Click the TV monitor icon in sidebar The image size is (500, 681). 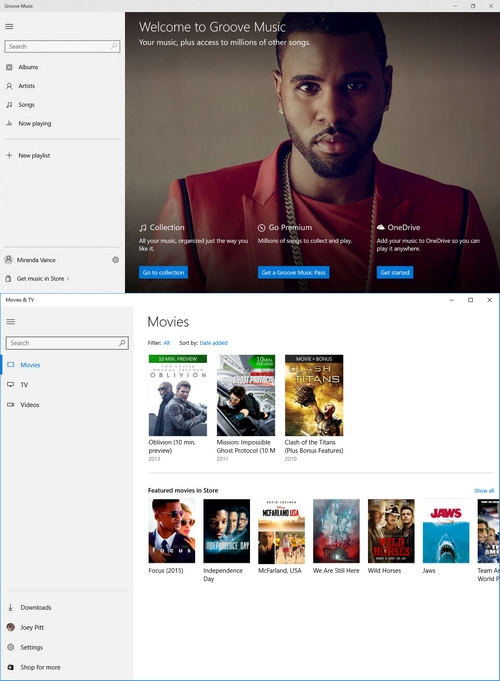(x=11, y=385)
